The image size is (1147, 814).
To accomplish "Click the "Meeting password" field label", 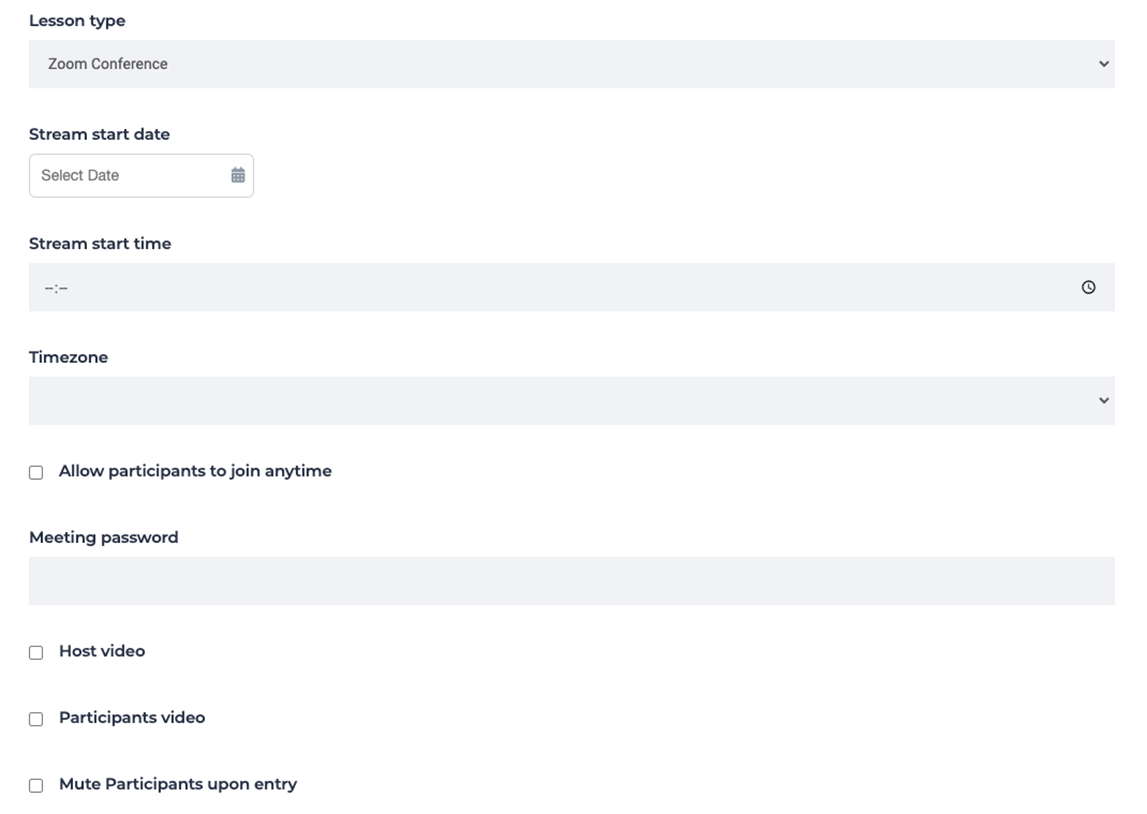I will (x=104, y=537).
